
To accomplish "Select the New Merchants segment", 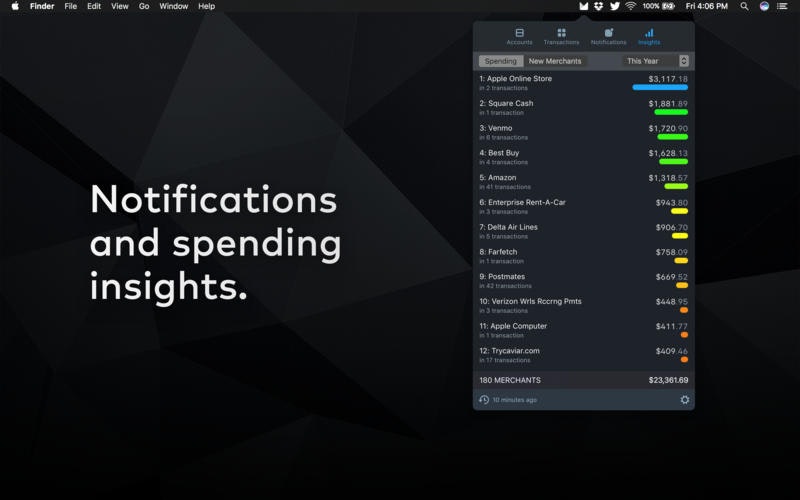I will (555, 61).
